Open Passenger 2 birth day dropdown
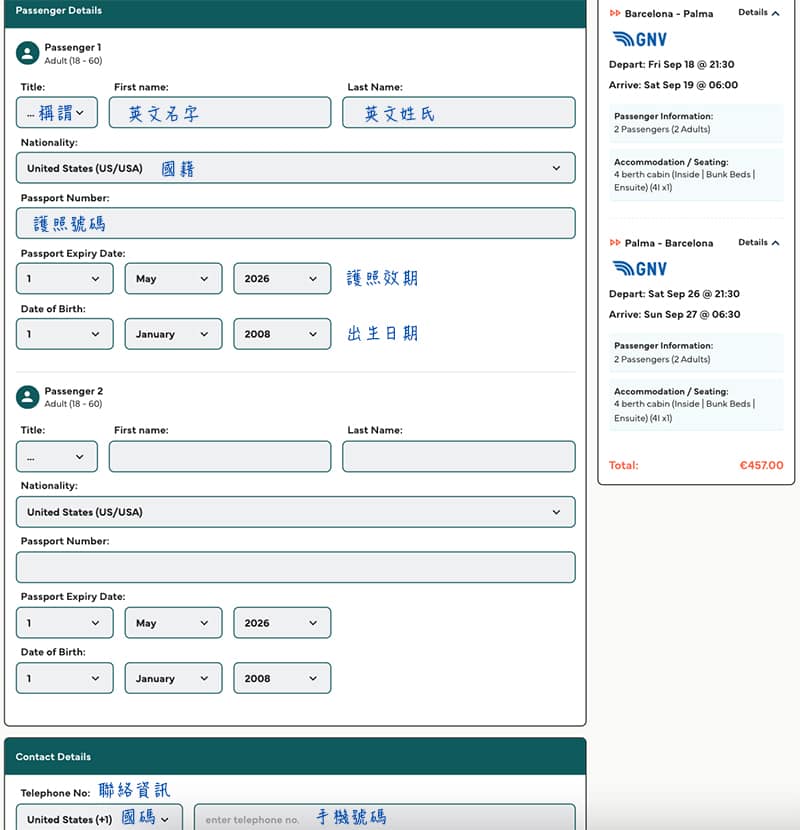The height and width of the screenshot is (830, 800). (x=64, y=678)
